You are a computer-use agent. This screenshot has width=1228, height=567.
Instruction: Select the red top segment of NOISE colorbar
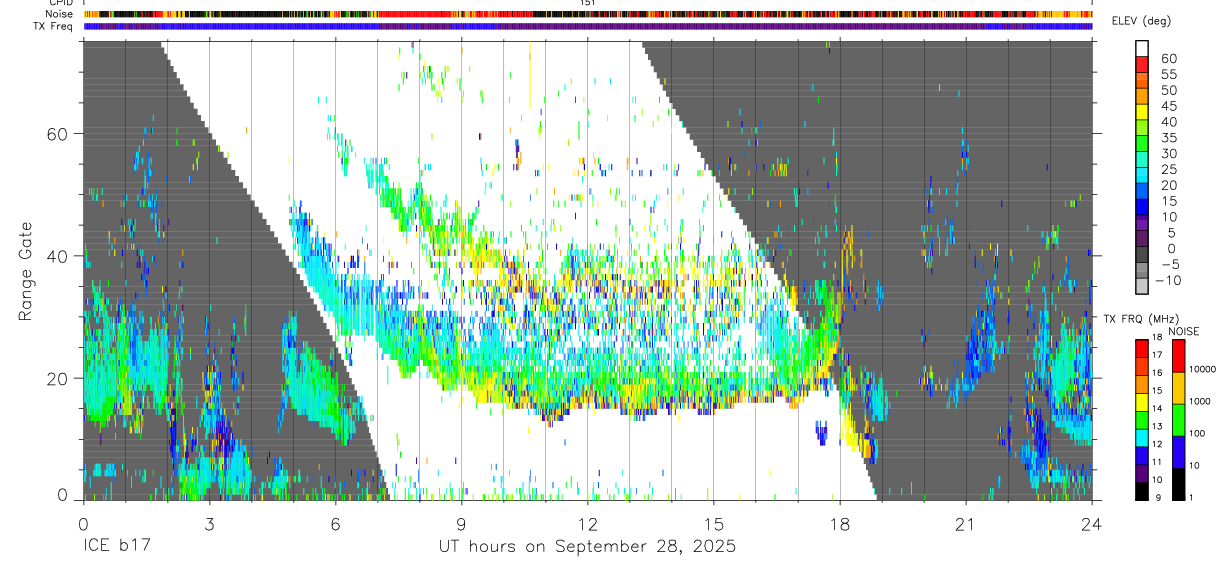tap(1178, 355)
